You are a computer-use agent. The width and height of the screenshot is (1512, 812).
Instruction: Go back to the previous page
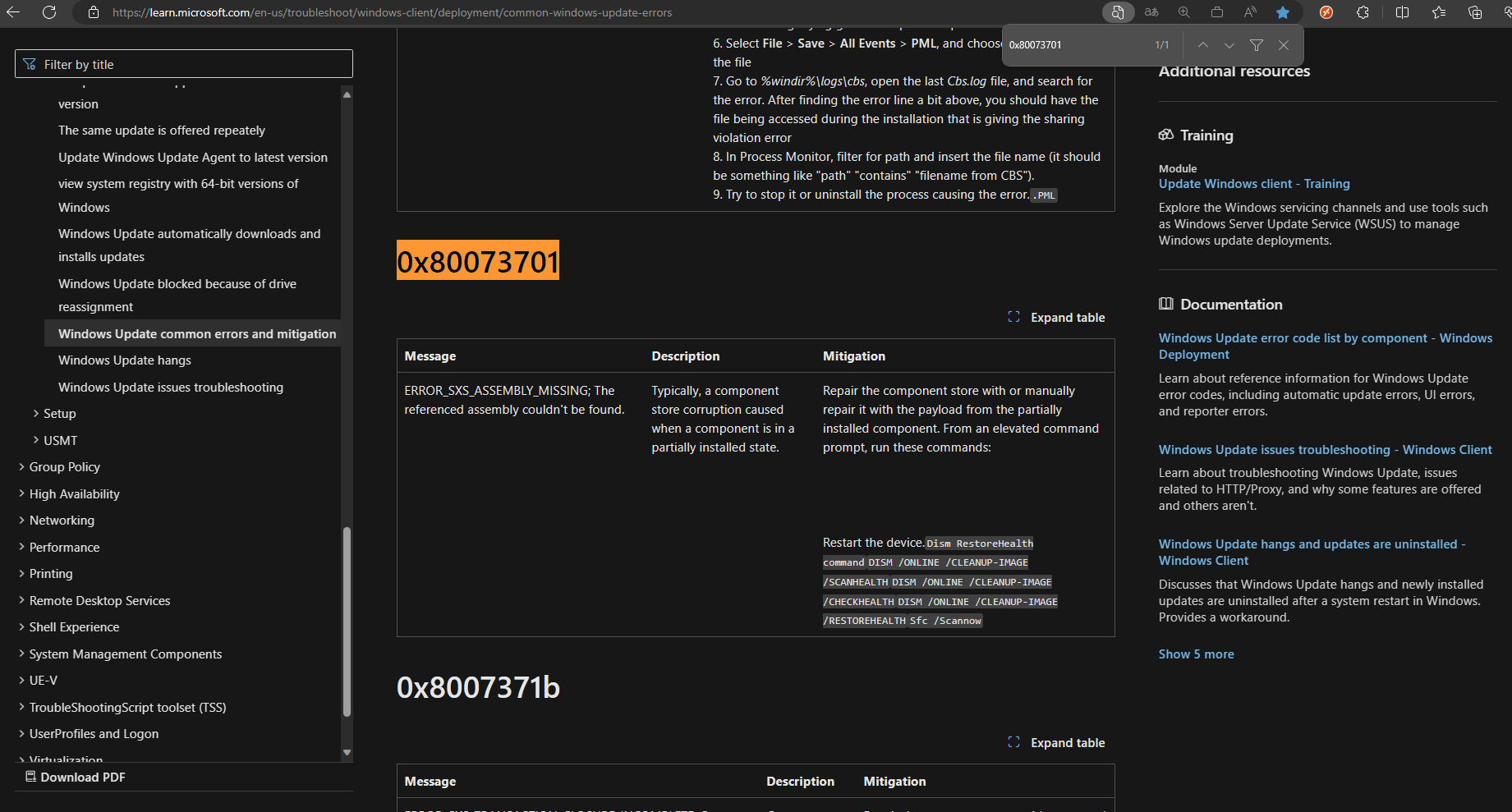point(13,12)
